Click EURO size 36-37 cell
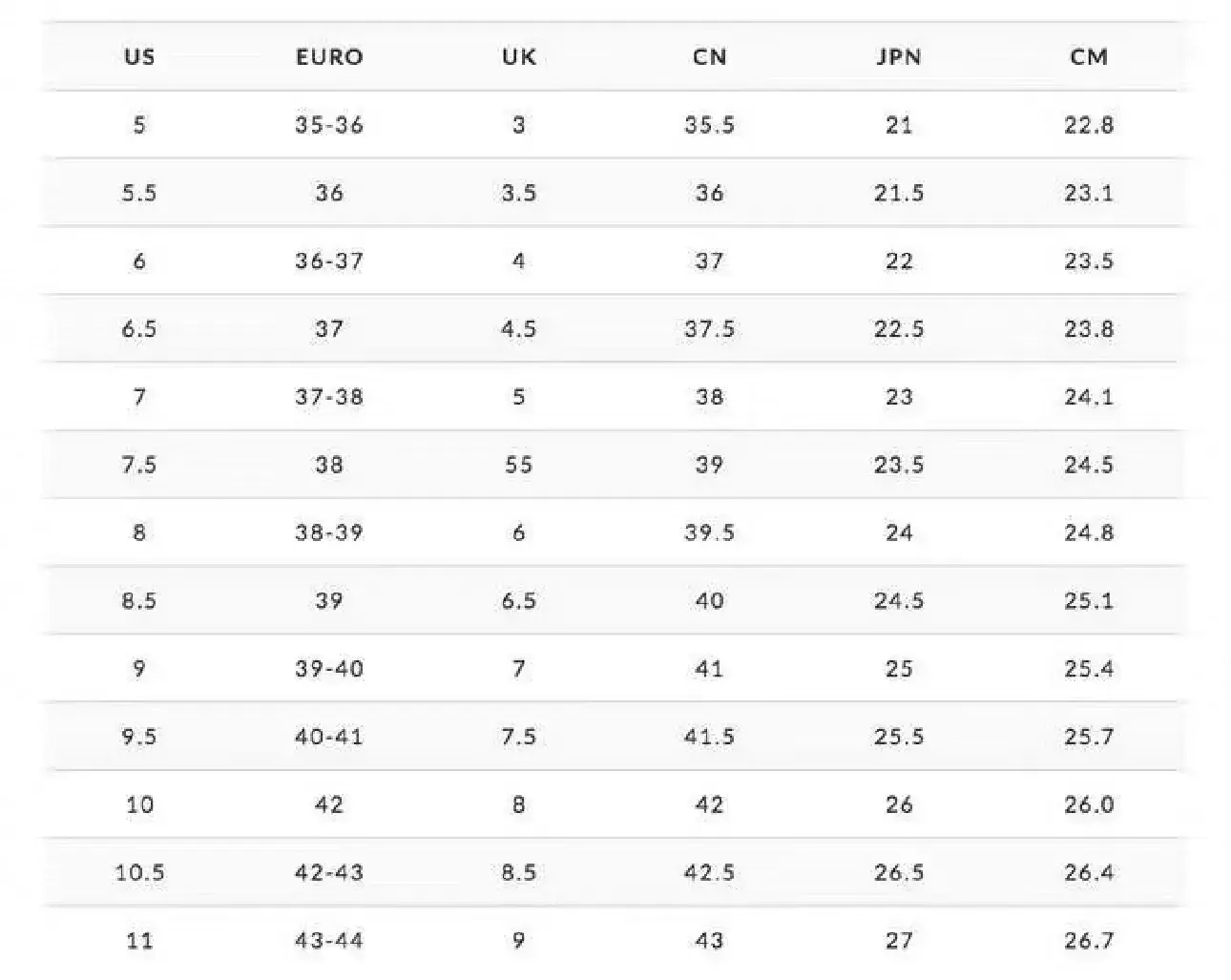 329,261
